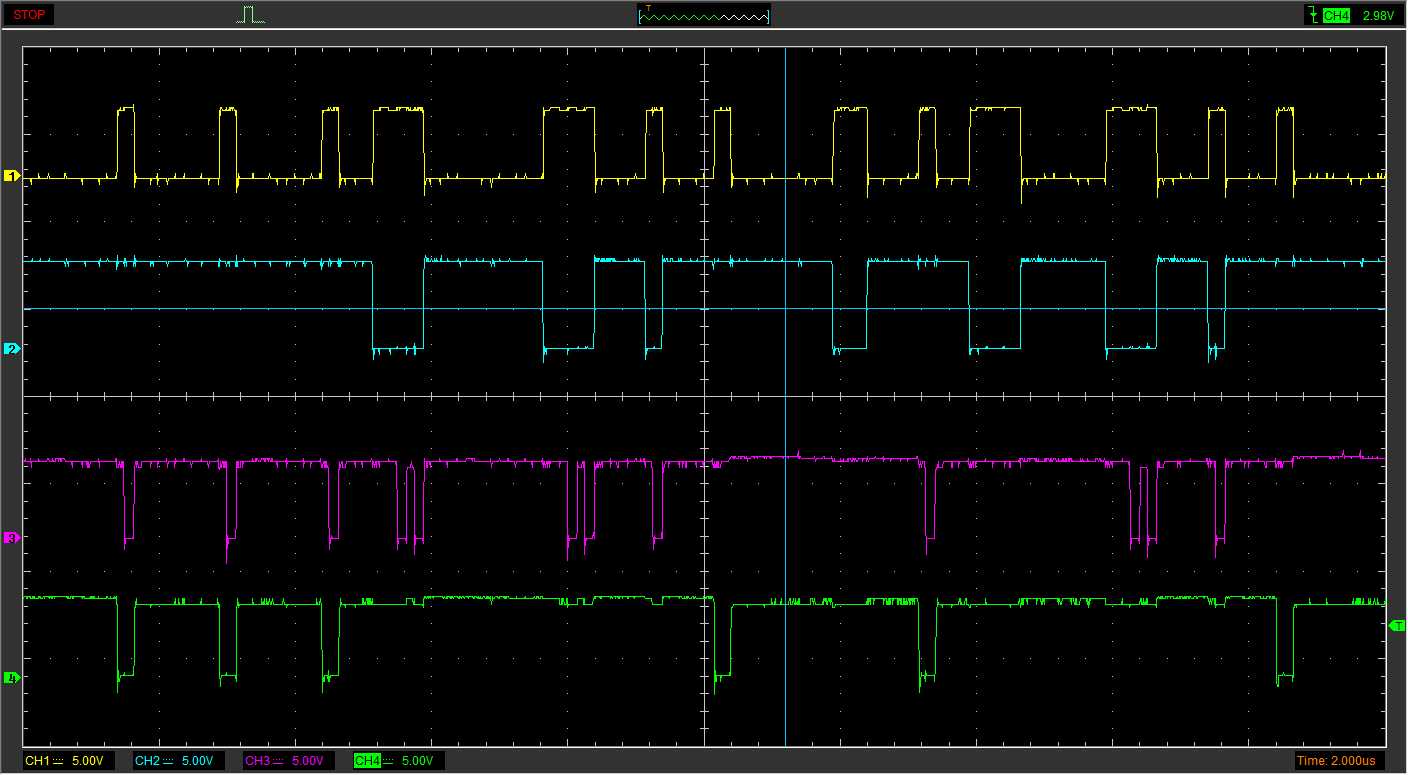Open CH4 5.00V volts-per-division setting
Viewport: 1408px width, 775px height.
coord(417,761)
